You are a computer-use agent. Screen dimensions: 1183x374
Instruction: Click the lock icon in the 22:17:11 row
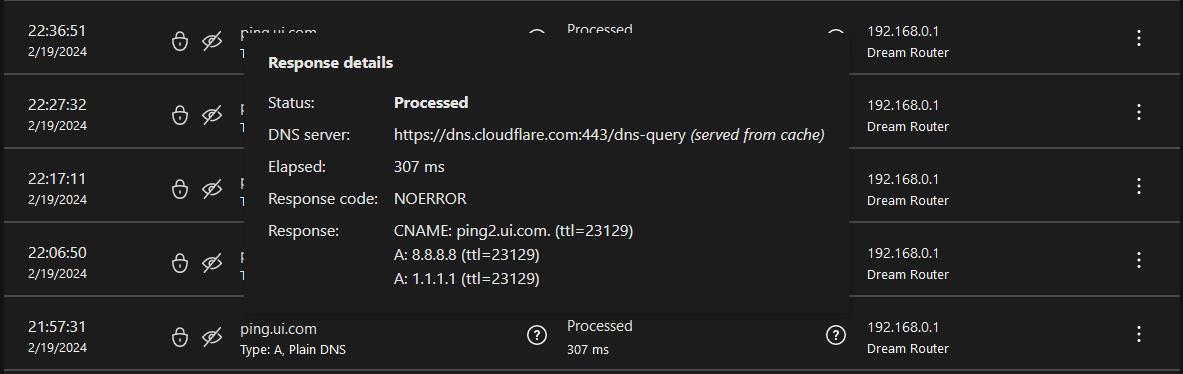179,189
